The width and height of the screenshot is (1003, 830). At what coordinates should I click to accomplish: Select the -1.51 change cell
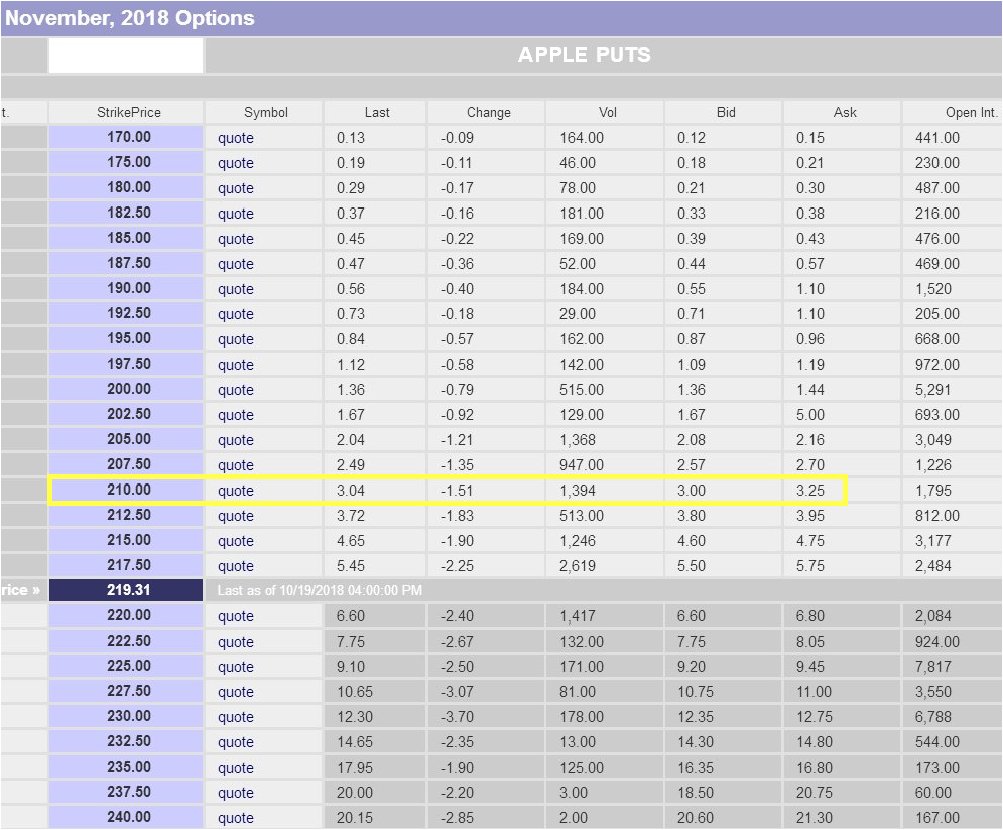click(x=486, y=490)
